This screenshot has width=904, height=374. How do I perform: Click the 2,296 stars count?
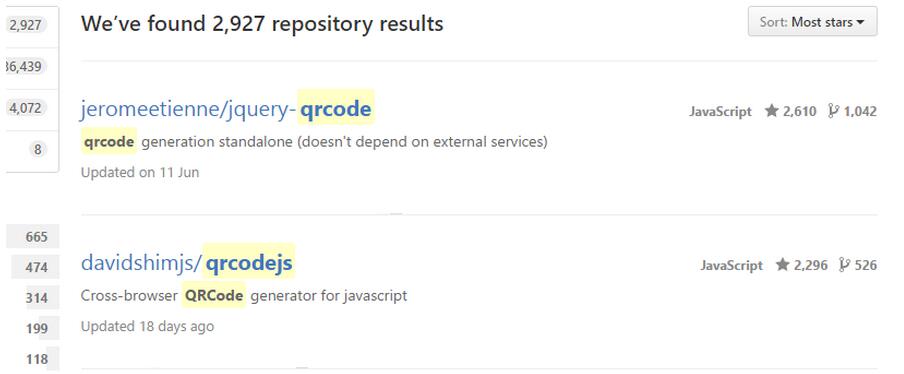[811, 265]
